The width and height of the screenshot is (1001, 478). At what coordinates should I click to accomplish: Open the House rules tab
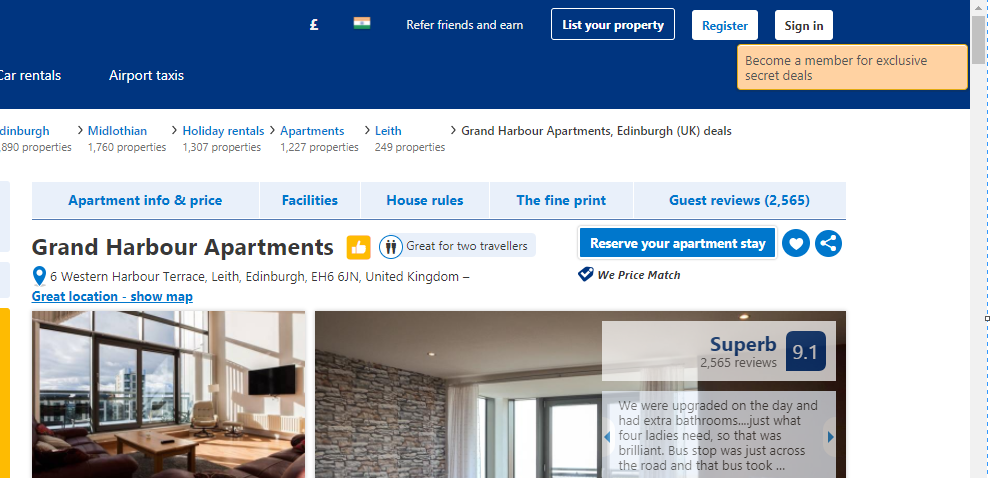point(425,200)
